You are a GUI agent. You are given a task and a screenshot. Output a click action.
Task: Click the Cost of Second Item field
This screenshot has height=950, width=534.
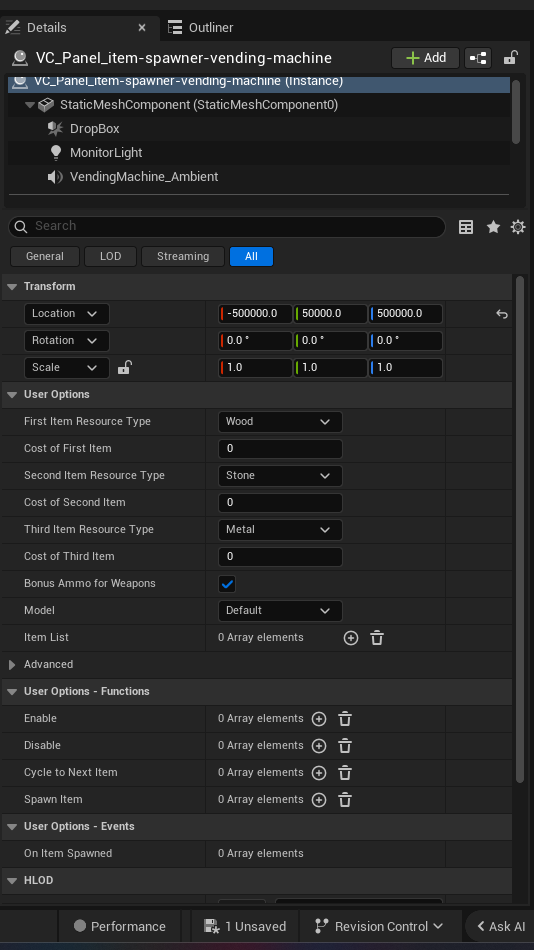280,503
